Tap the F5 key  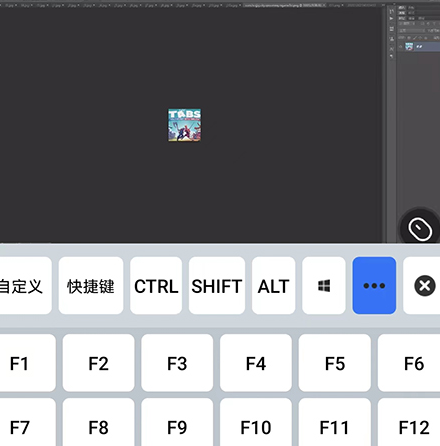(x=335, y=363)
